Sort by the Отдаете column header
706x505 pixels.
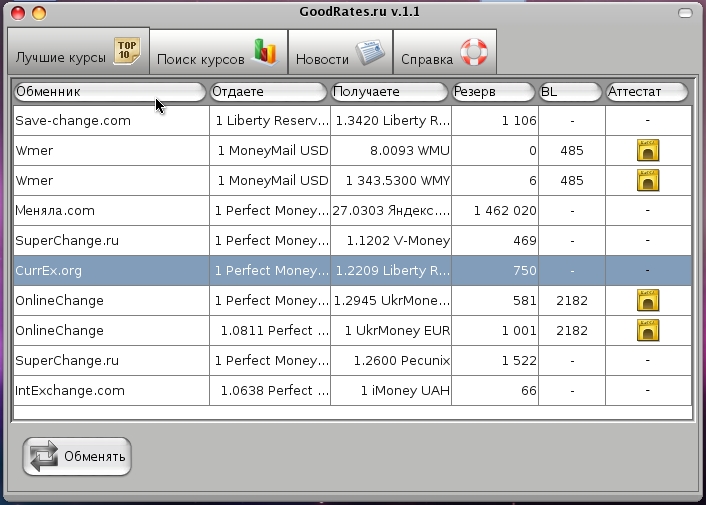[269, 92]
